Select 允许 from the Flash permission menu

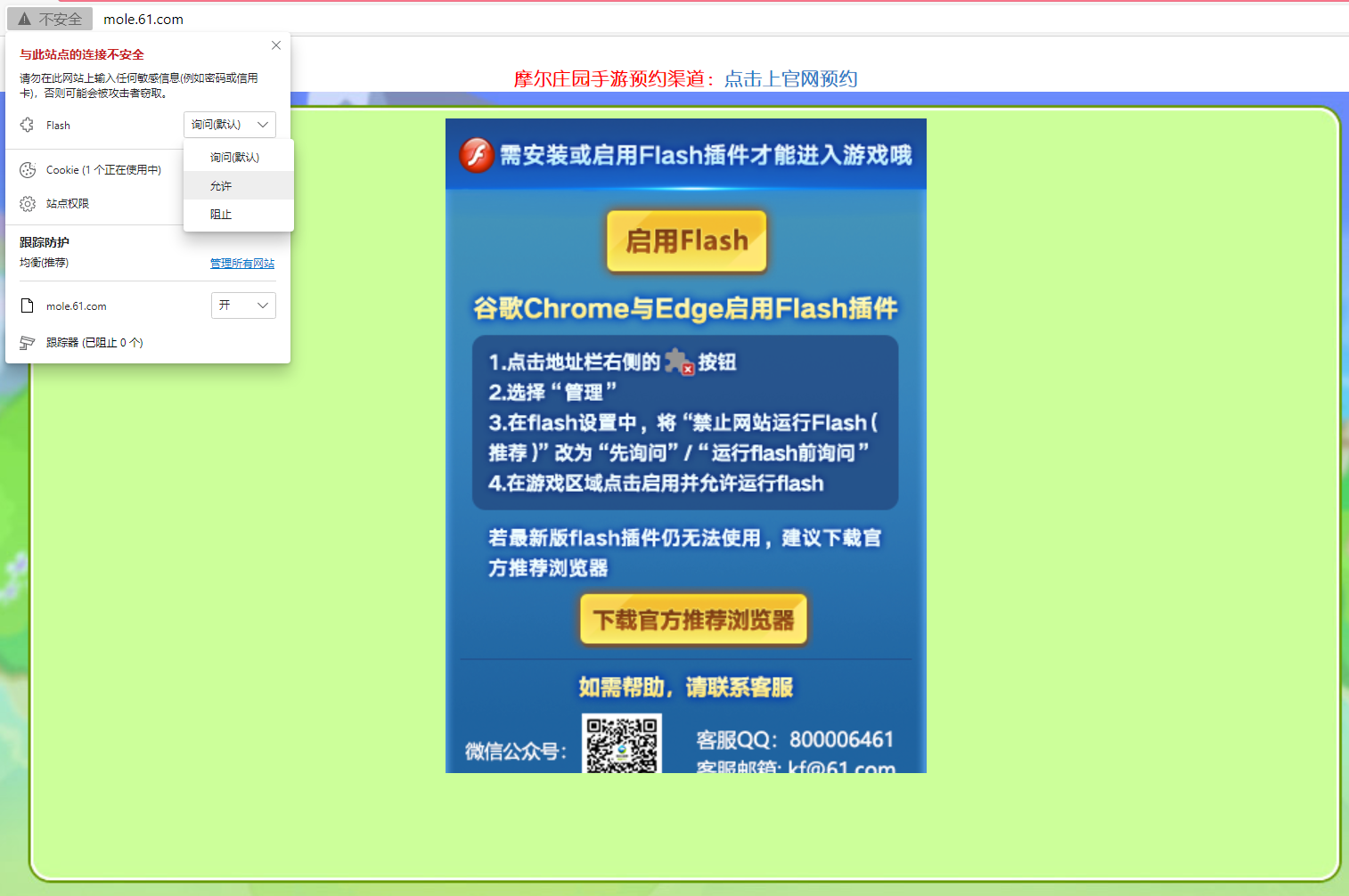coord(220,185)
